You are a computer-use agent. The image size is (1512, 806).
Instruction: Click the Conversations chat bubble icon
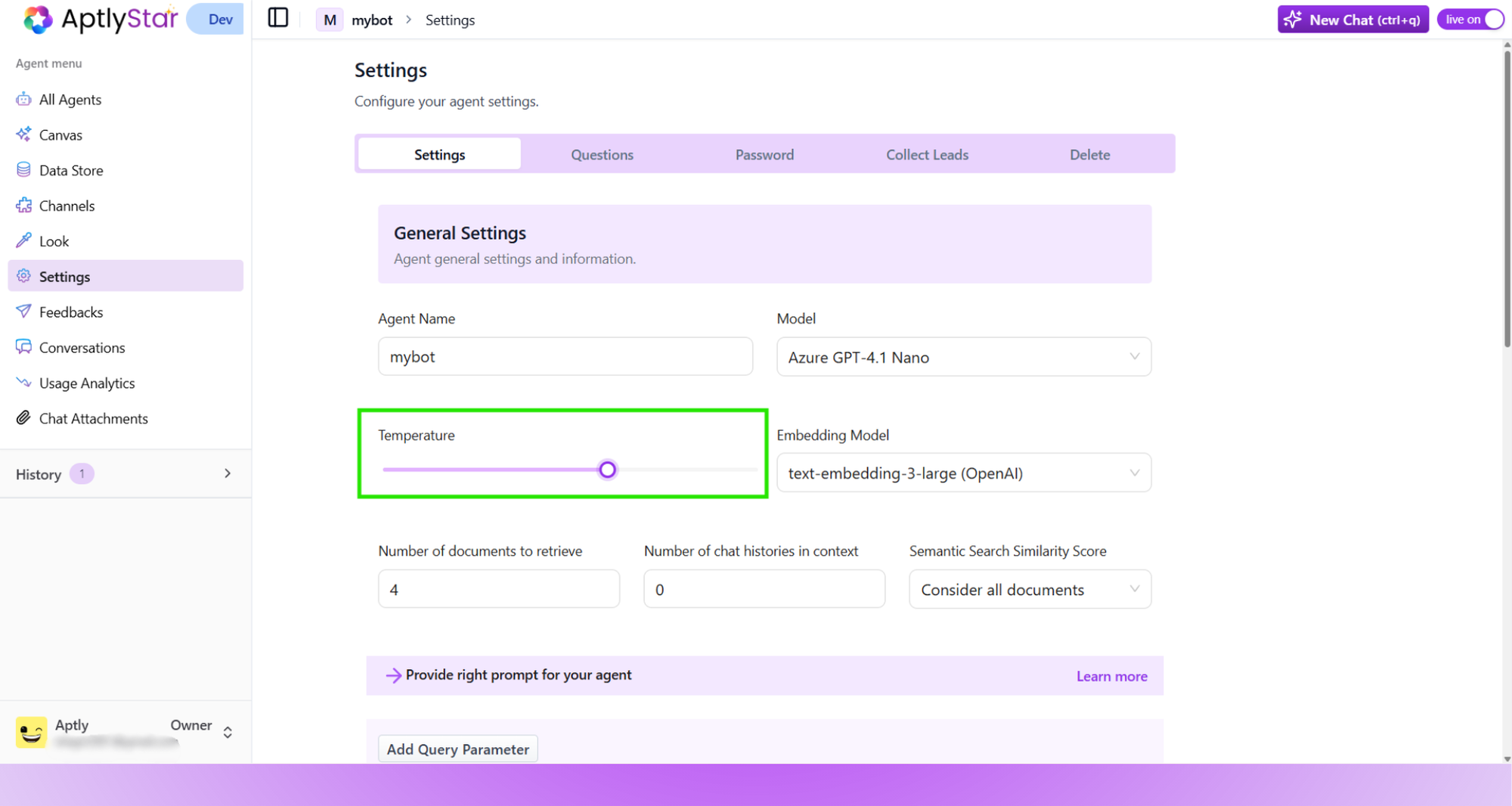pyautogui.click(x=23, y=347)
